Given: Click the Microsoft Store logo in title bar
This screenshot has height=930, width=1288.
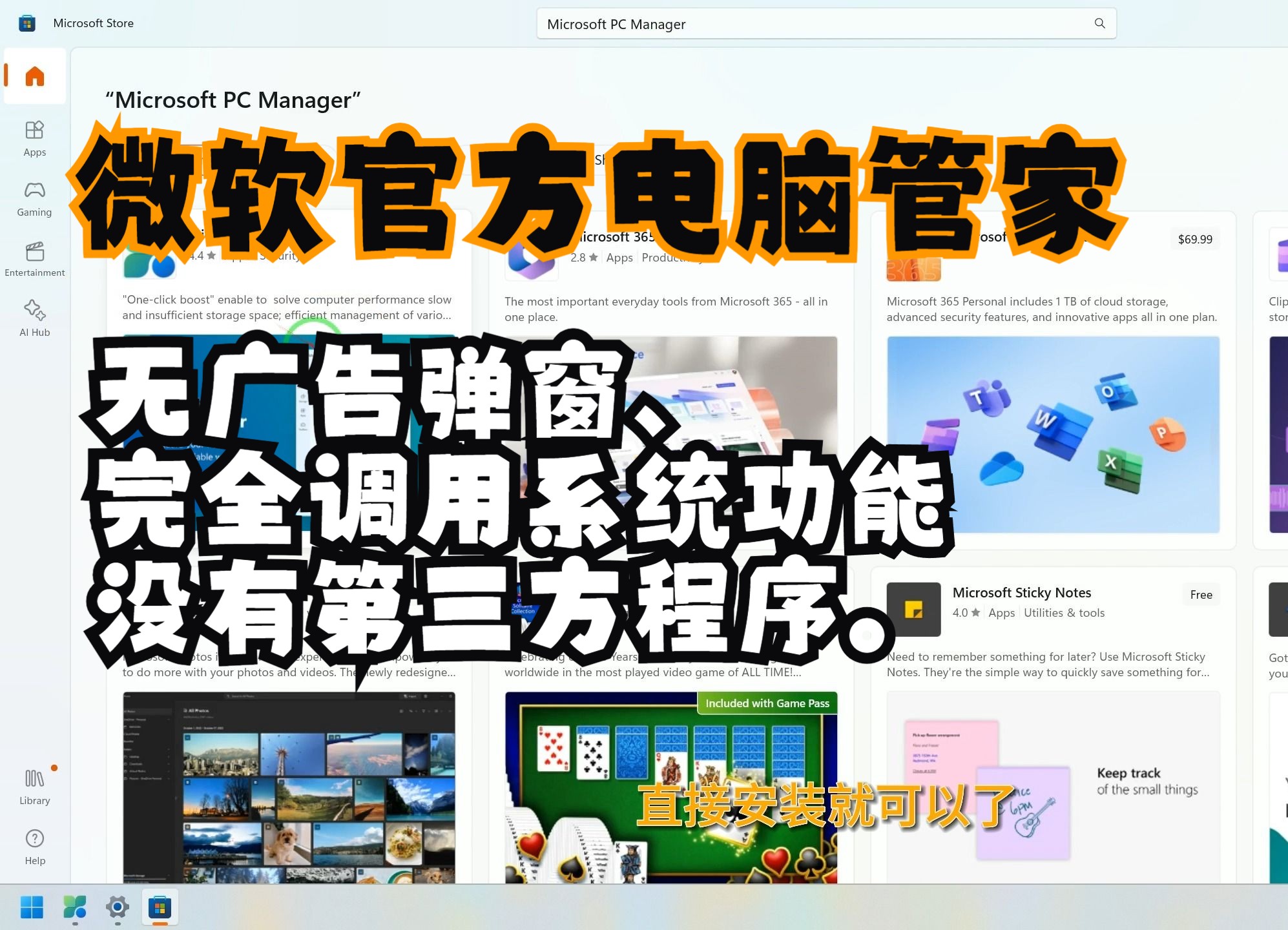Looking at the screenshot, I should (x=26, y=23).
